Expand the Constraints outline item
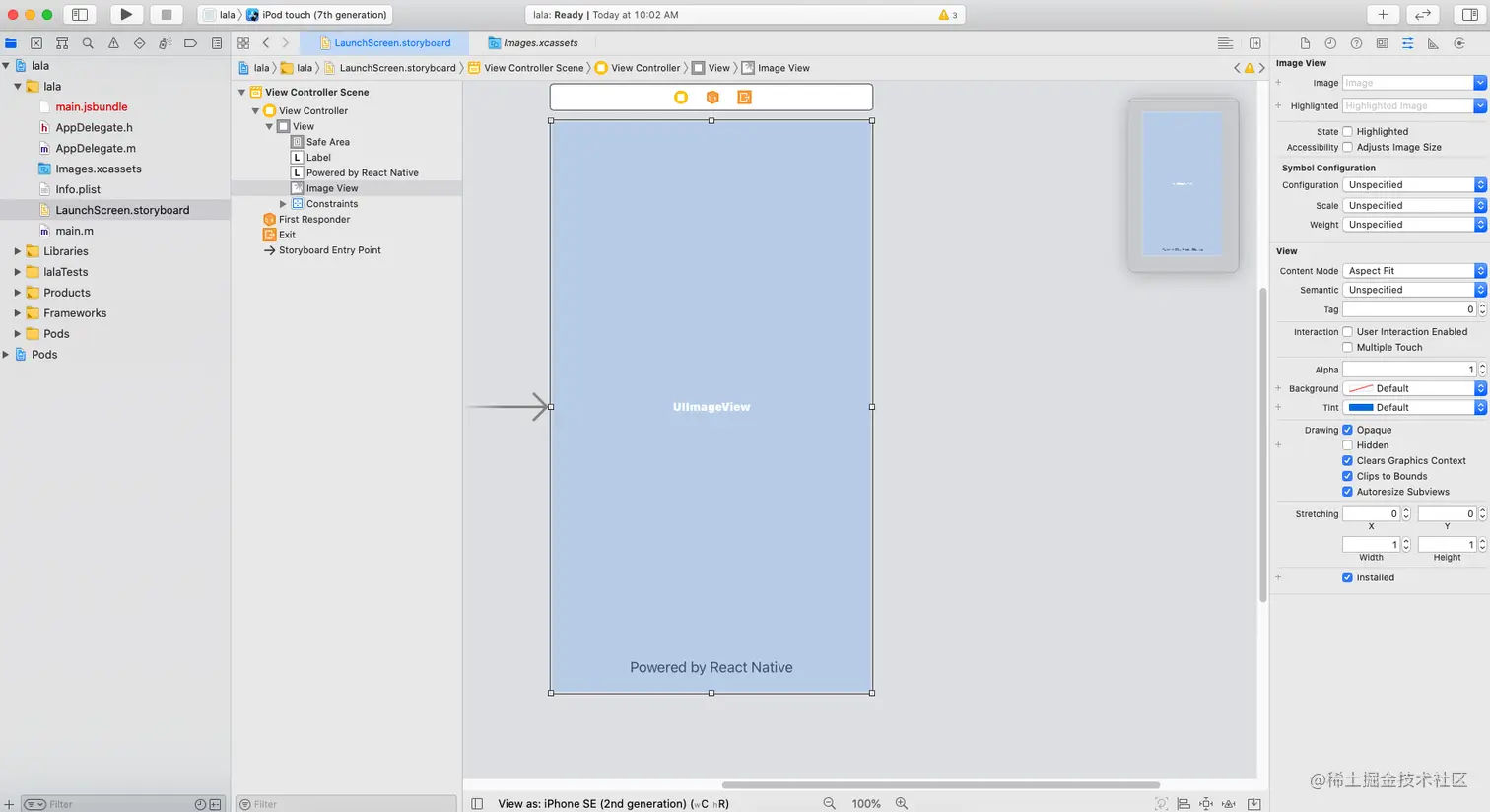 284,204
